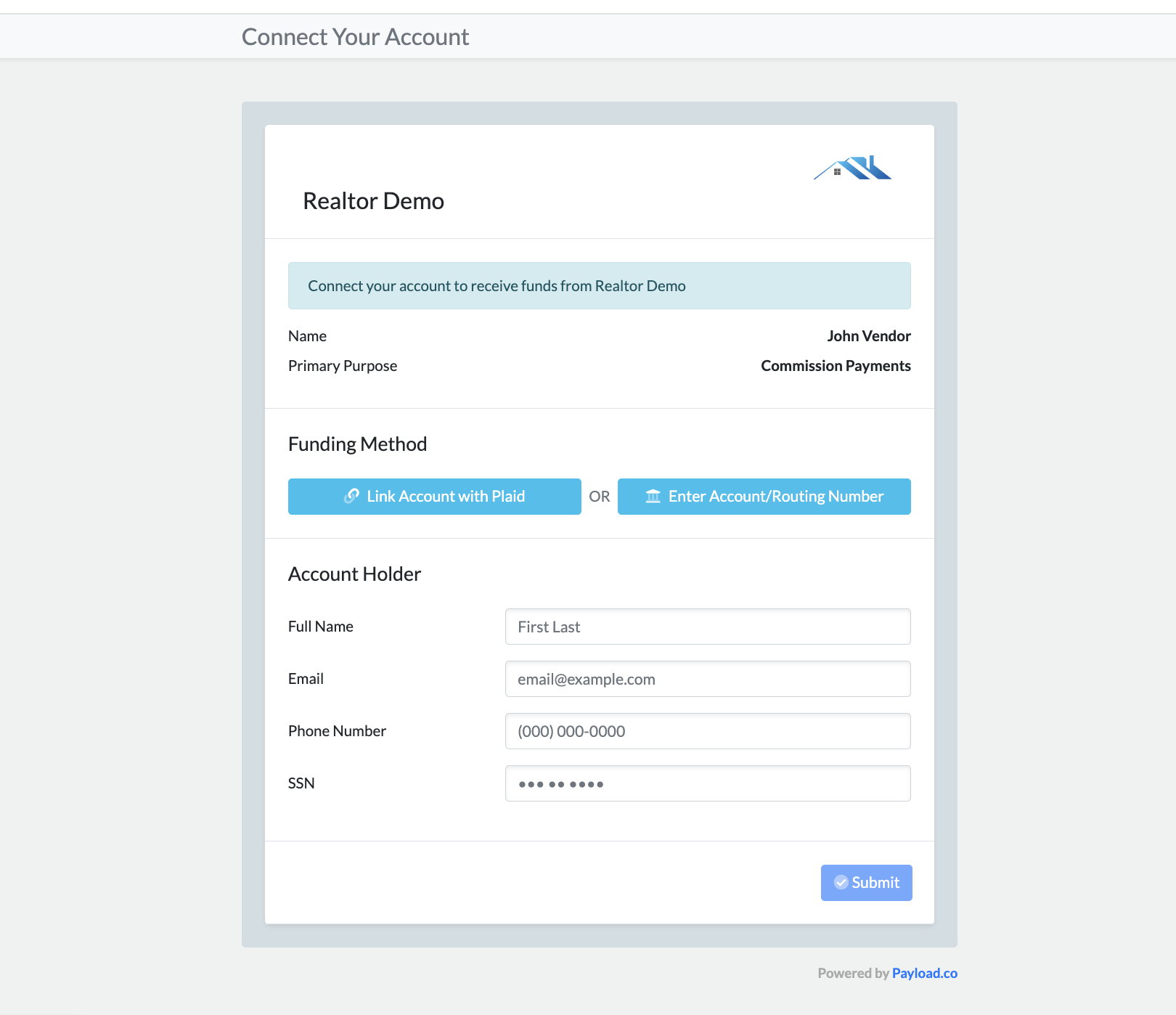Select the Phone Number input
The width and height of the screenshot is (1176, 1015).
(x=707, y=731)
